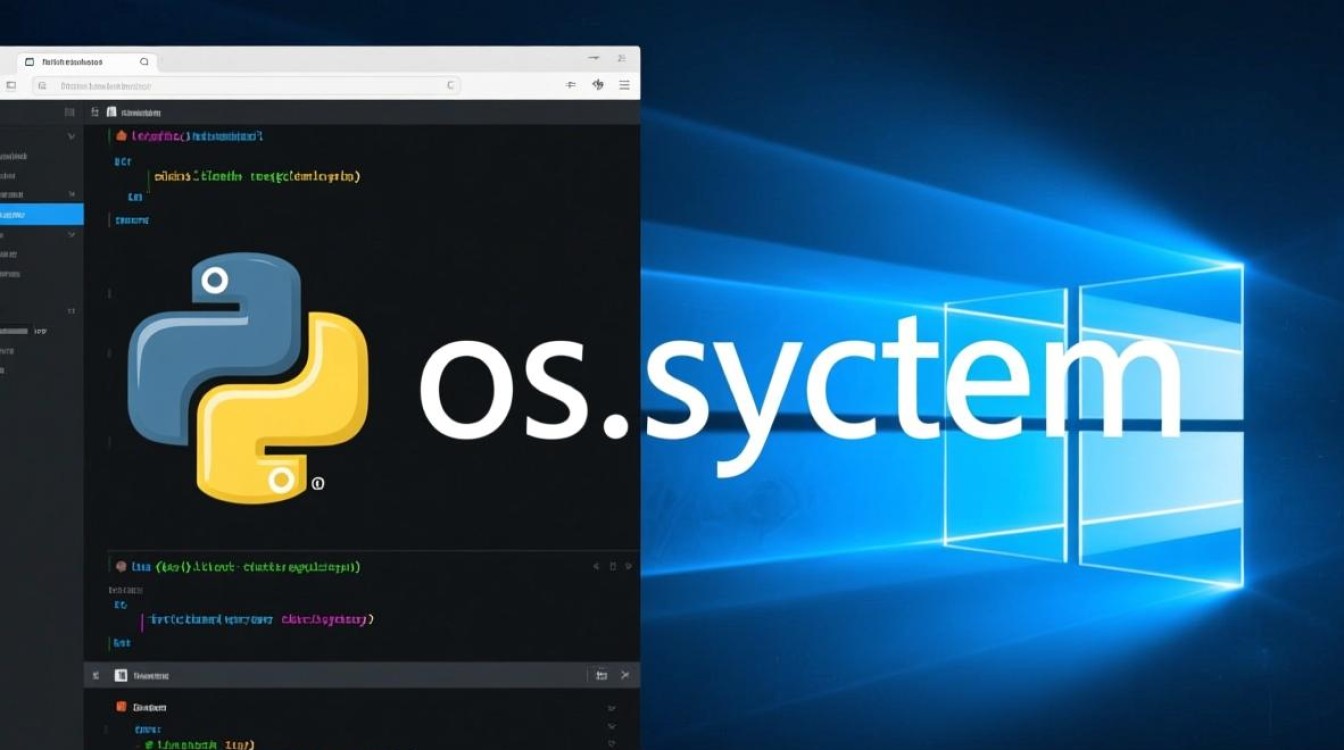Click the file icon on the editor tab
Image resolution: width=1344 pixels, height=750 pixels.
[109, 110]
